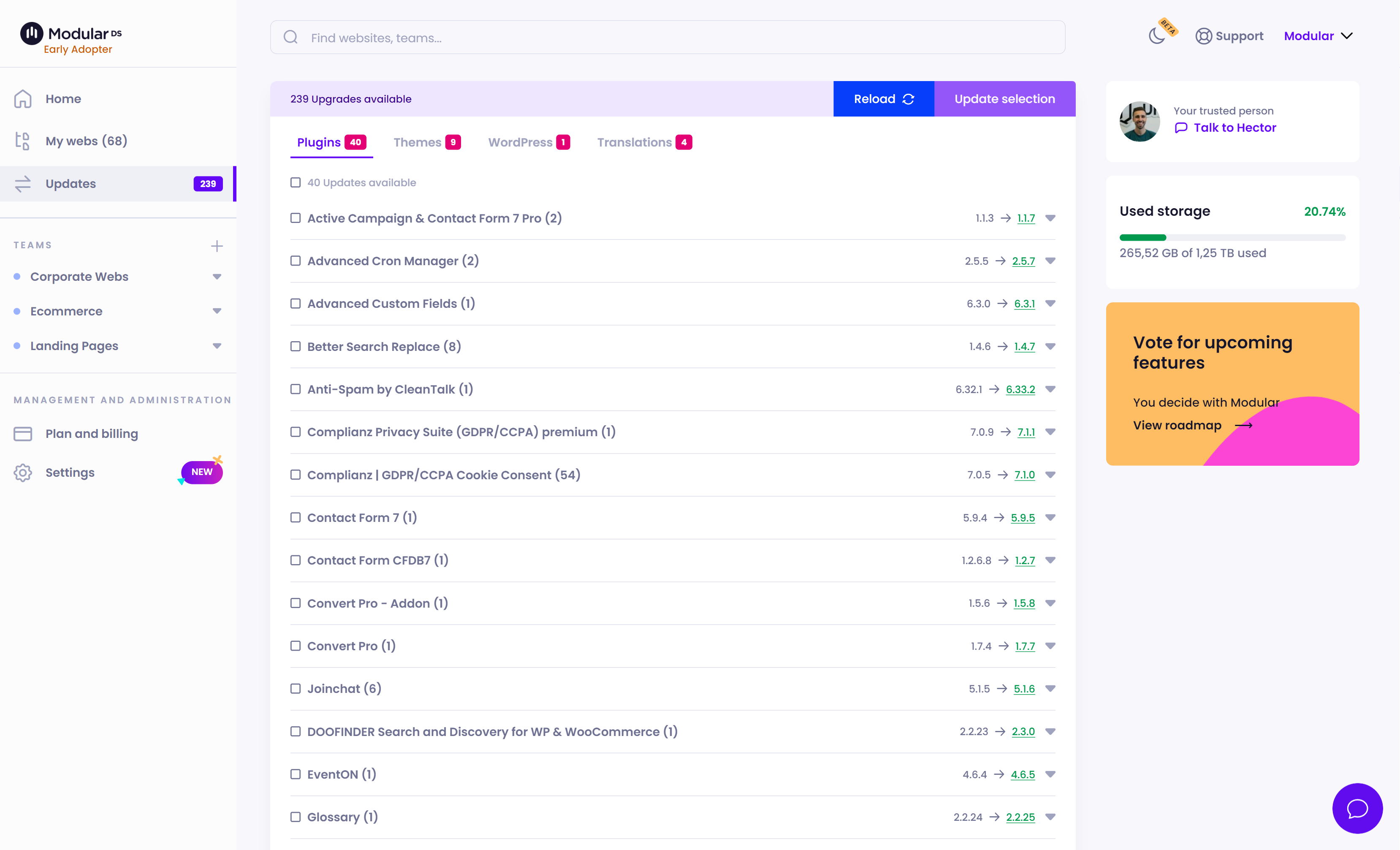Click the Plan and billing card icon

coord(23,434)
